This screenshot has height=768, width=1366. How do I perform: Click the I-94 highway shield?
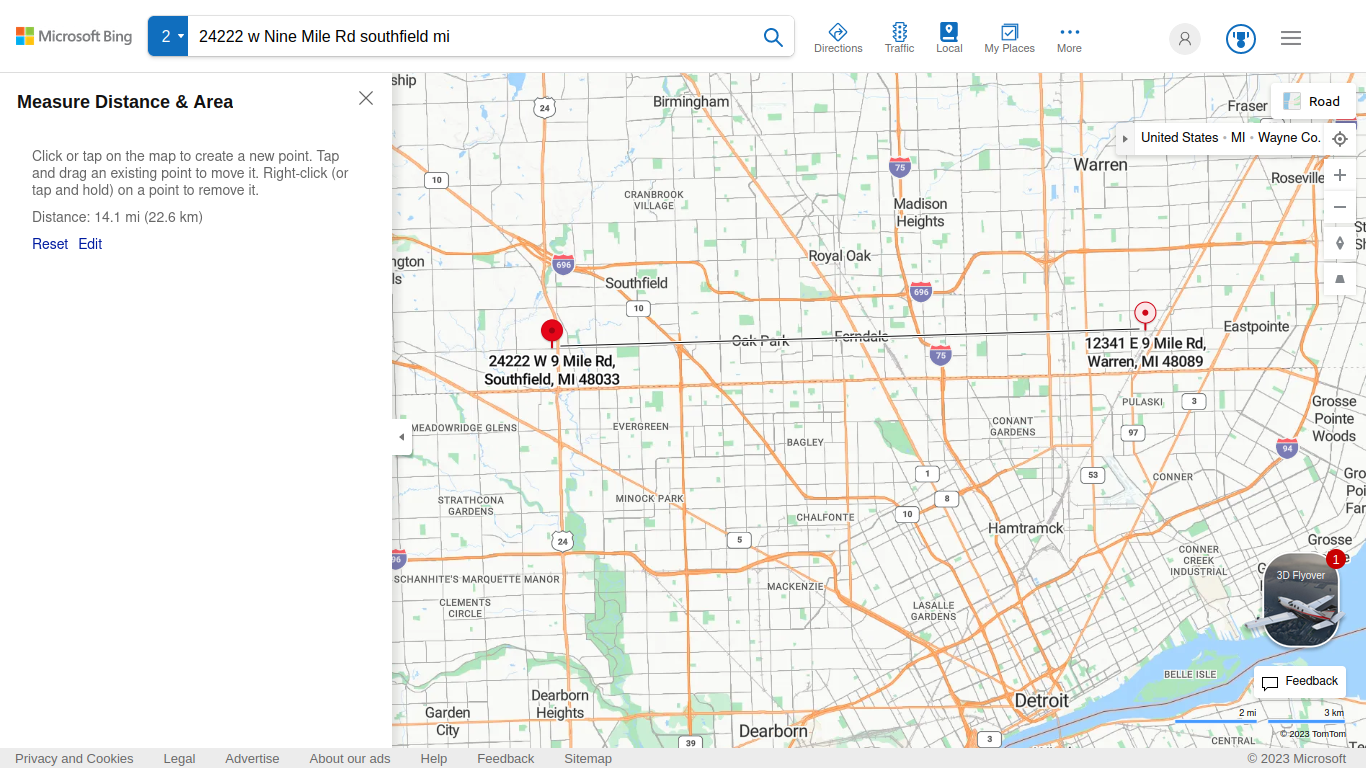tap(1287, 448)
